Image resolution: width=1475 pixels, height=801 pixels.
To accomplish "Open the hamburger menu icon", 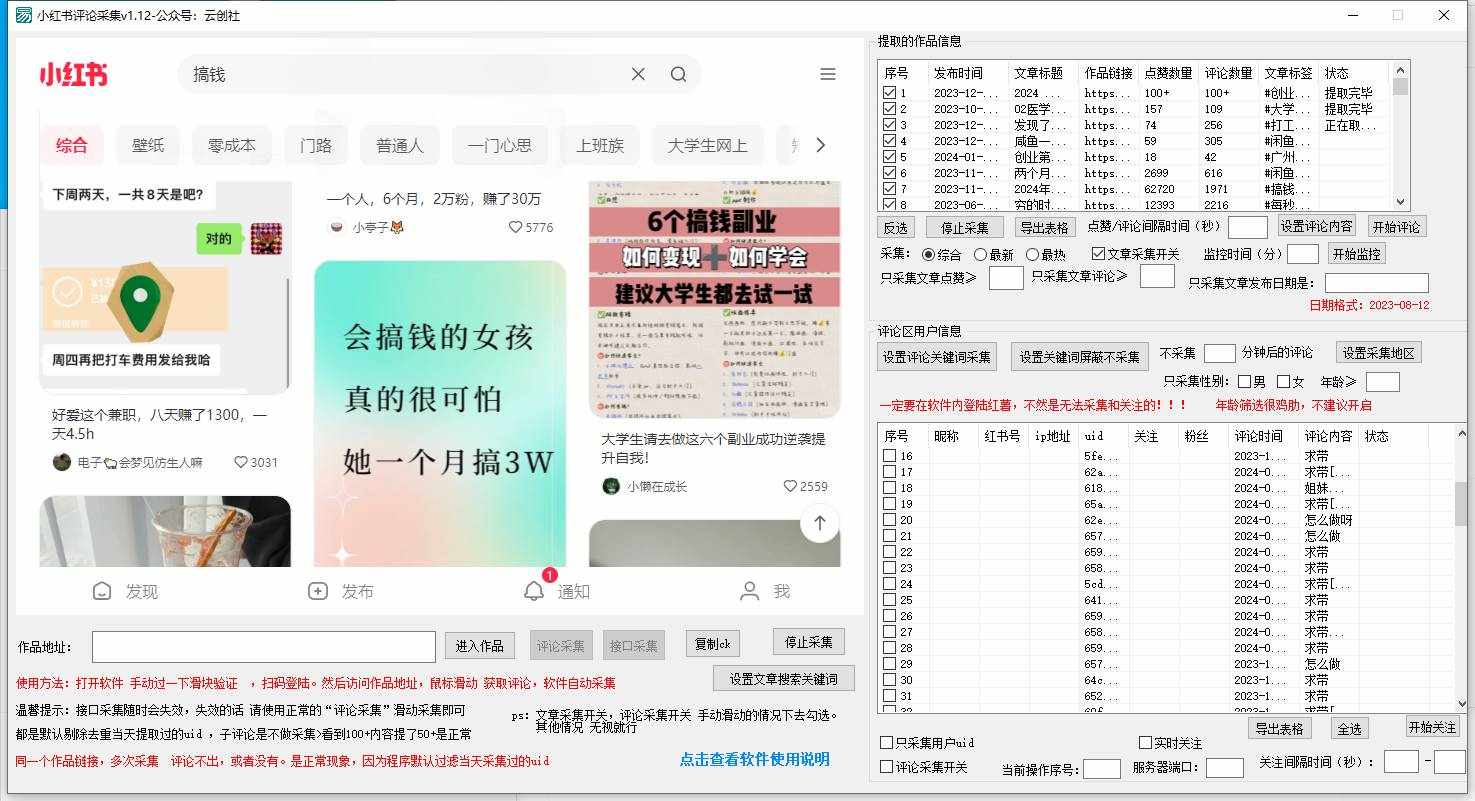I will [x=827, y=74].
